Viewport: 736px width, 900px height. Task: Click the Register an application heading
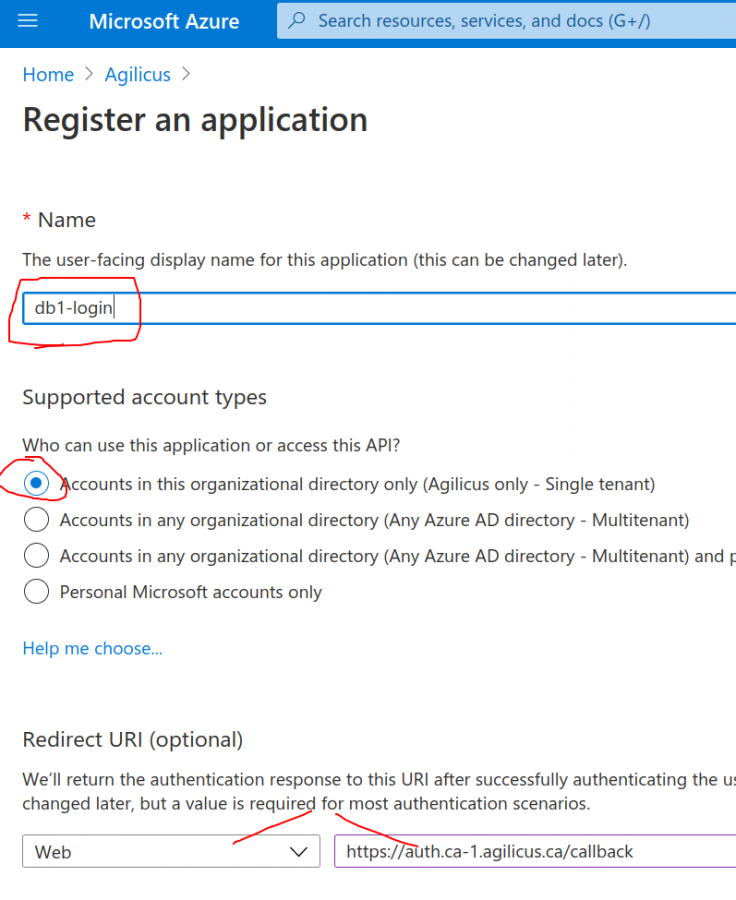(x=195, y=120)
